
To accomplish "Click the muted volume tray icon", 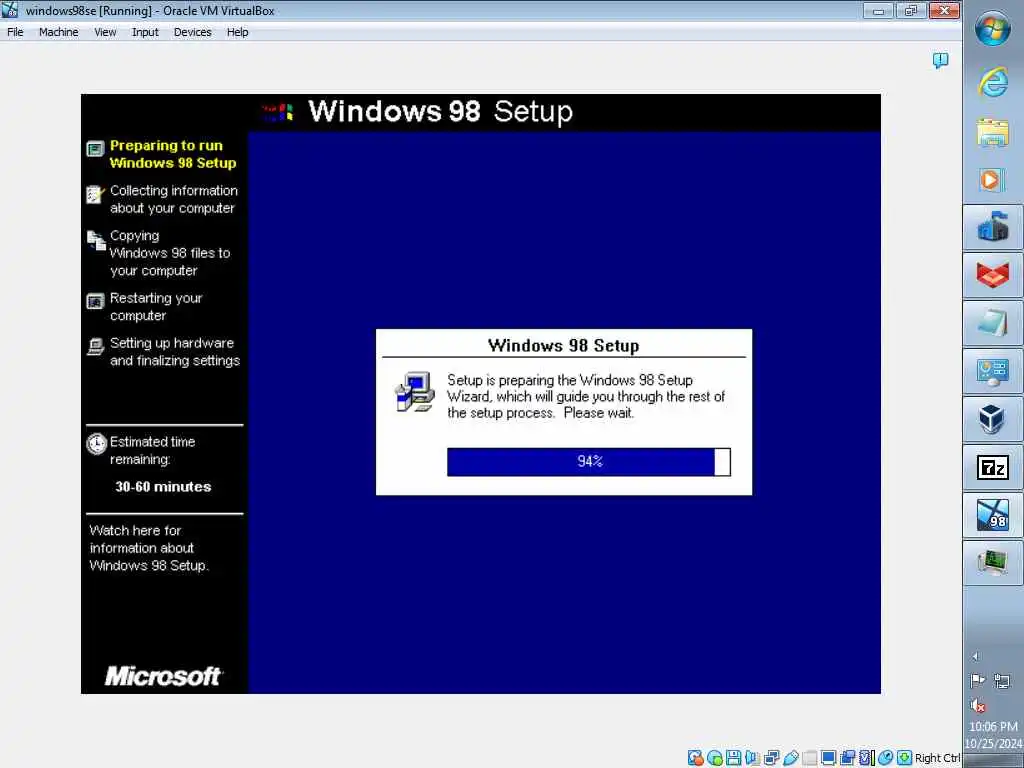I will click(x=978, y=705).
